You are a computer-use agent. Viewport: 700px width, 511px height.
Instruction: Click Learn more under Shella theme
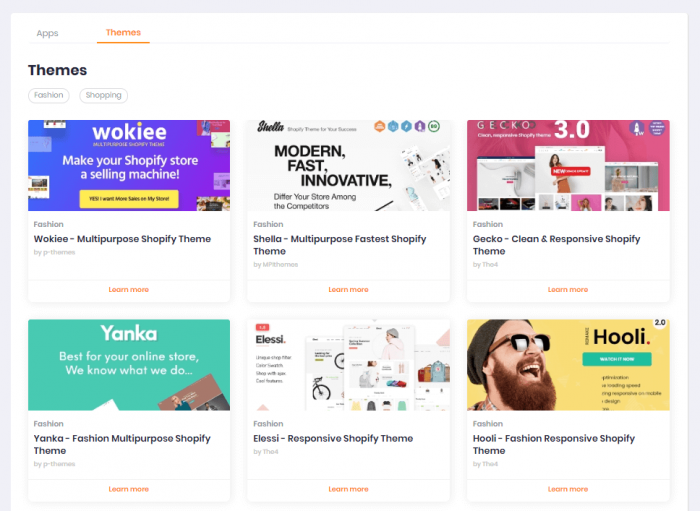click(349, 290)
